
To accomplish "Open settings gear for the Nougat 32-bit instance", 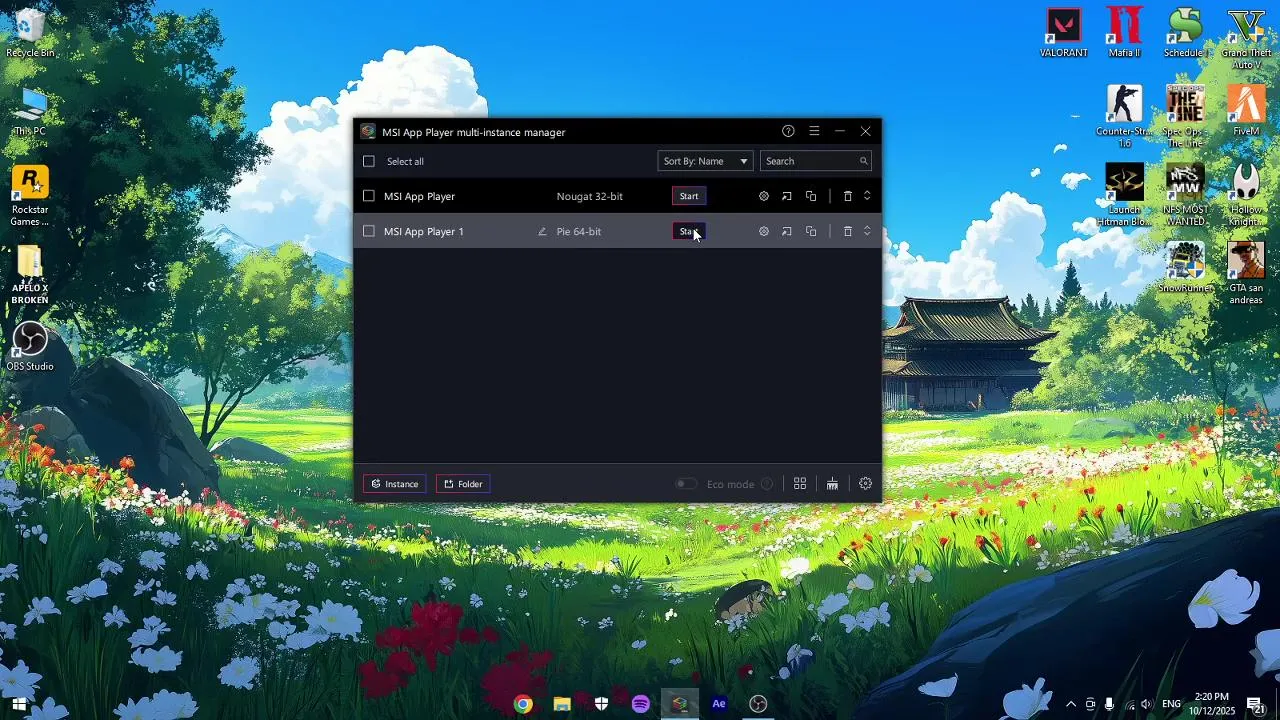I will click(x=764, y=196).
